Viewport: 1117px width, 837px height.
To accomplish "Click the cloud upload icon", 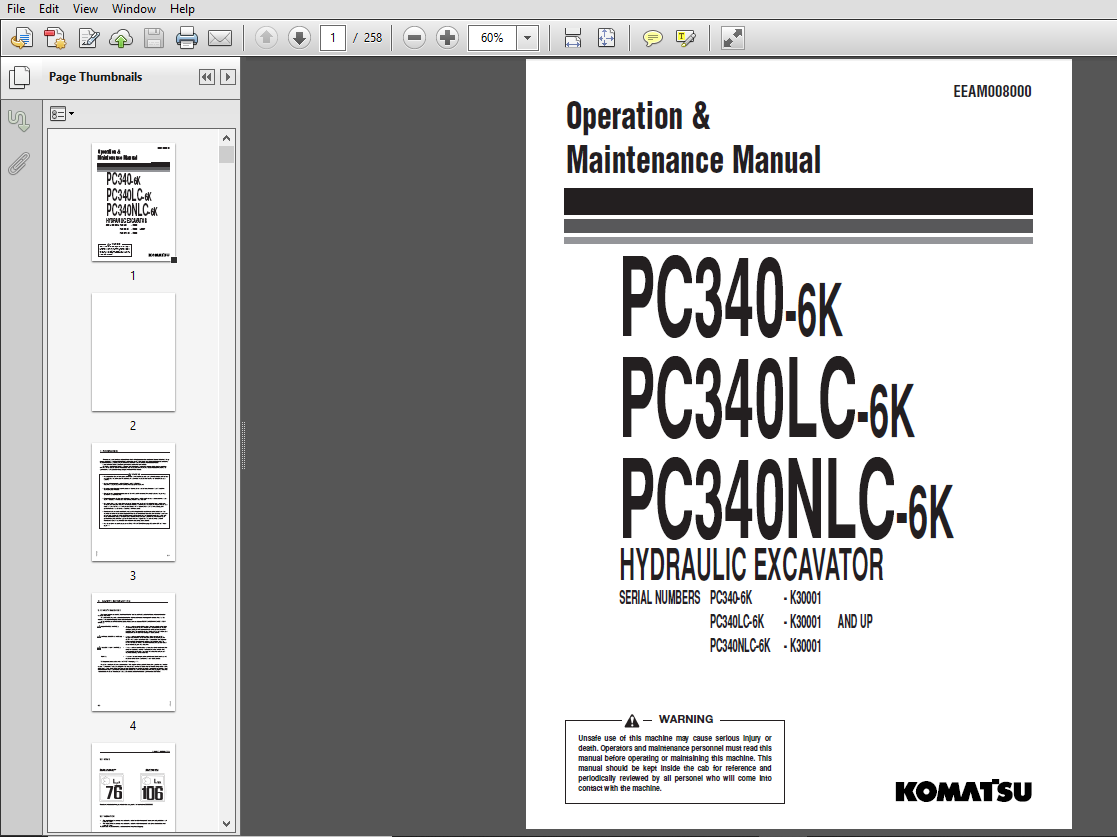I will (121, 38).
